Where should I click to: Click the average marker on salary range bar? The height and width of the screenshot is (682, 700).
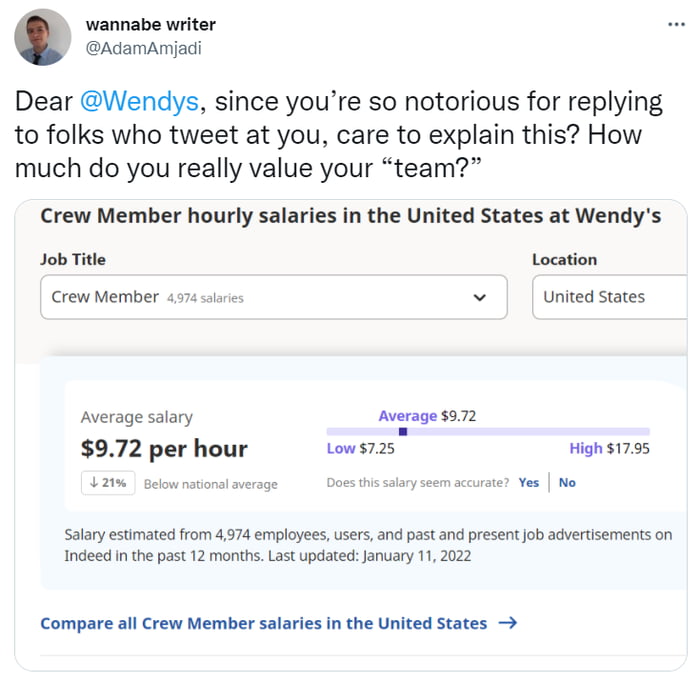coord(403,432)
